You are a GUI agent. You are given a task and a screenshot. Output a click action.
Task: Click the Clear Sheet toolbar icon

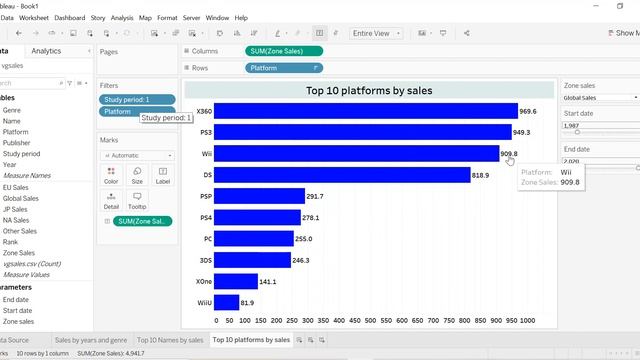tap(192, 33)
